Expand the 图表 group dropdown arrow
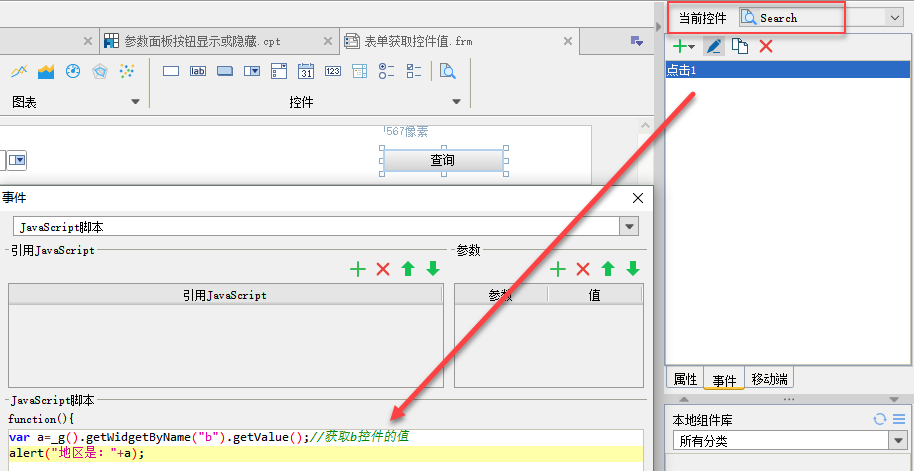The image size is (914, 471). coord(135,101)
